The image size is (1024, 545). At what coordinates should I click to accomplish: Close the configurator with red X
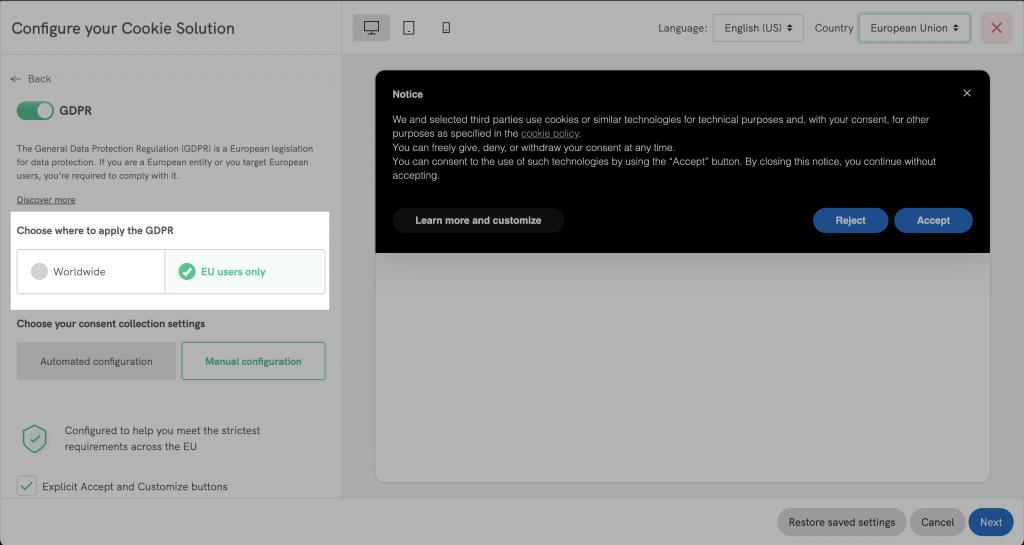coord(996,28)
